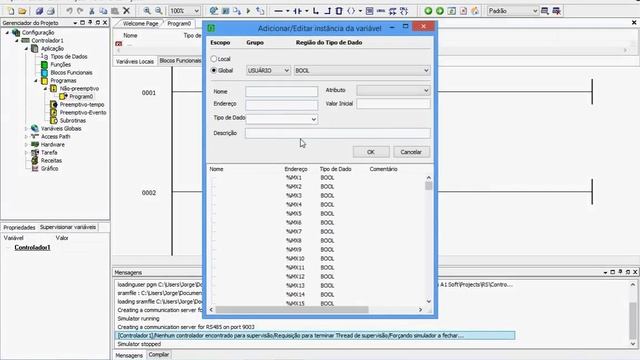
Task: Select Subrotinas in project tree
Action: [x=73, y=121]
